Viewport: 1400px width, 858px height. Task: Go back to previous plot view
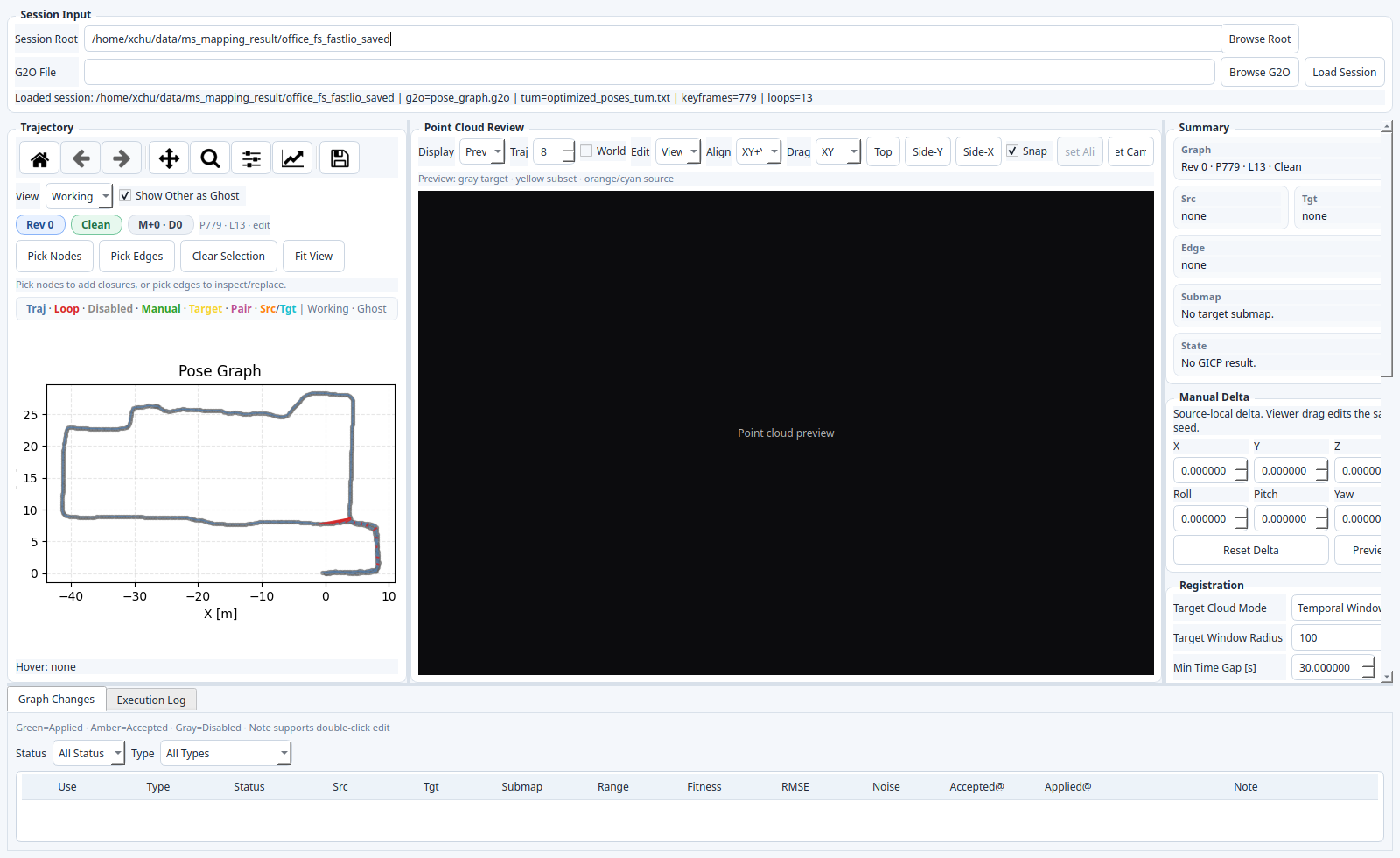(80, 158)
